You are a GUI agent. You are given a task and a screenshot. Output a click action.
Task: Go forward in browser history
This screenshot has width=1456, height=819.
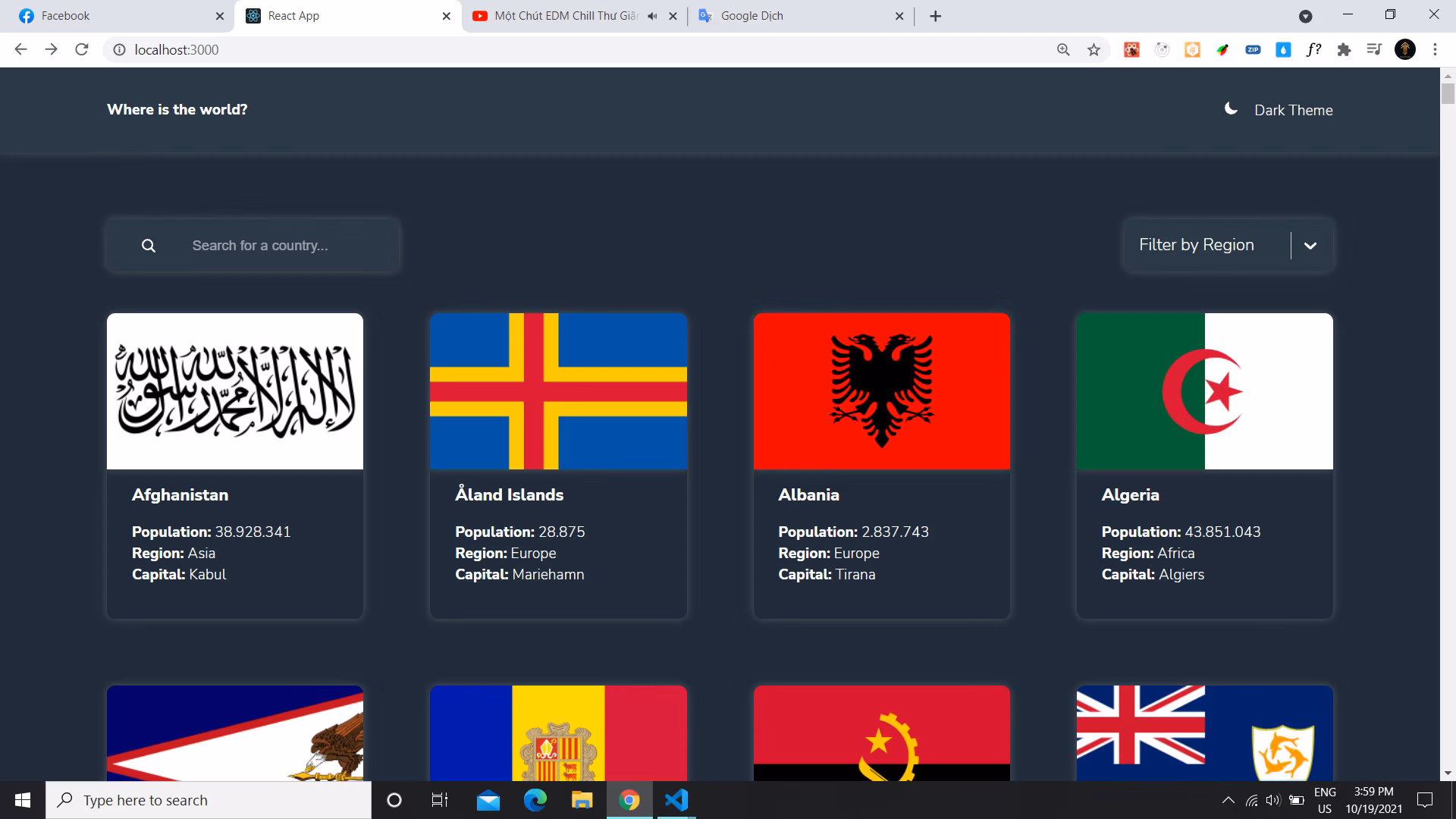[51, 49]
